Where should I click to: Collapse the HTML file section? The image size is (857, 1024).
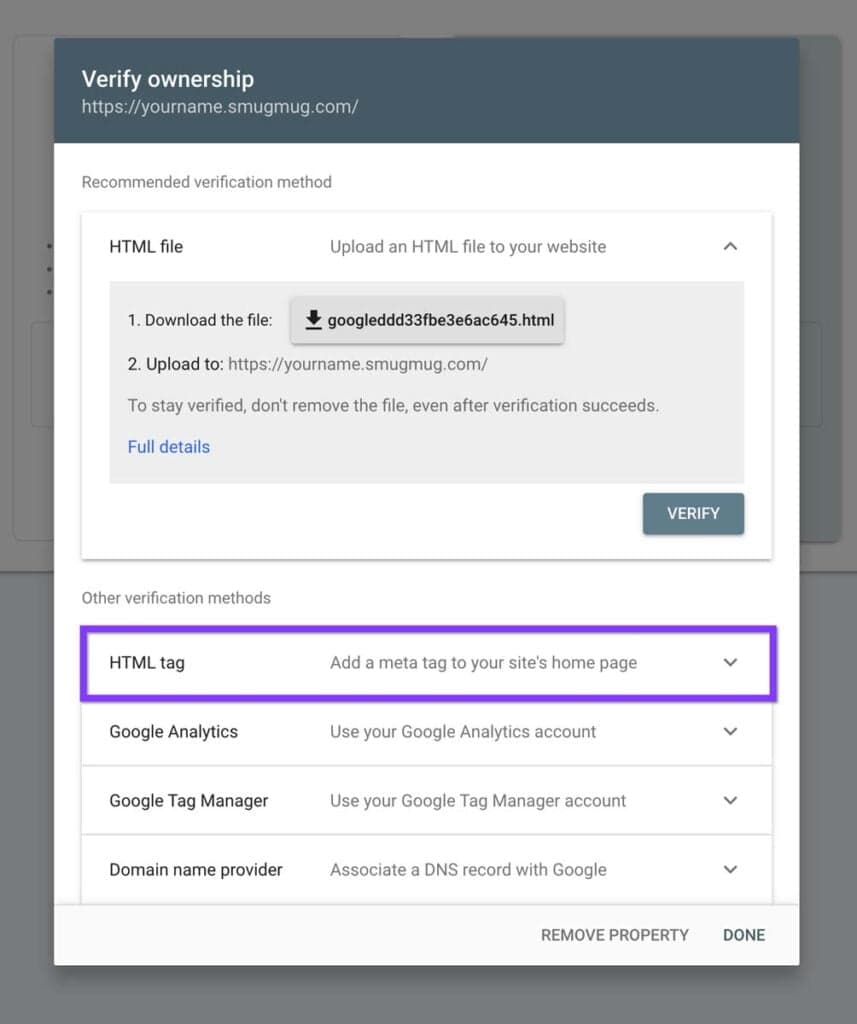[730, 247]
